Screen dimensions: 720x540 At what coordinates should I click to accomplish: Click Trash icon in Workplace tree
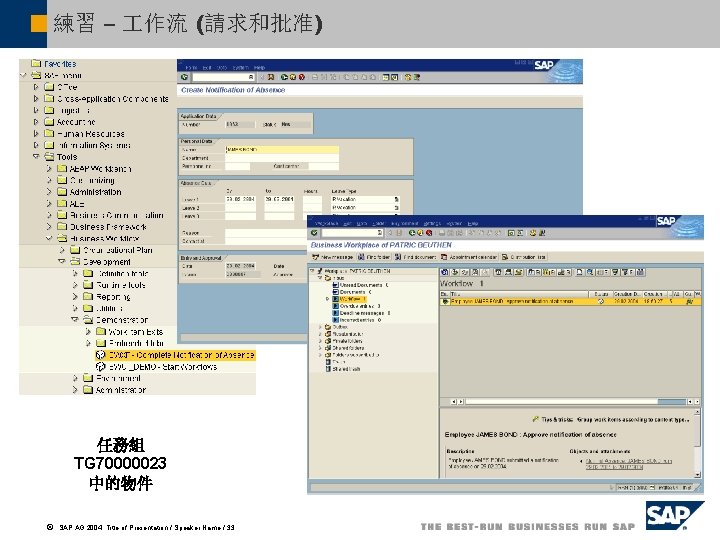pyautogui.click(x=328, y=362)
